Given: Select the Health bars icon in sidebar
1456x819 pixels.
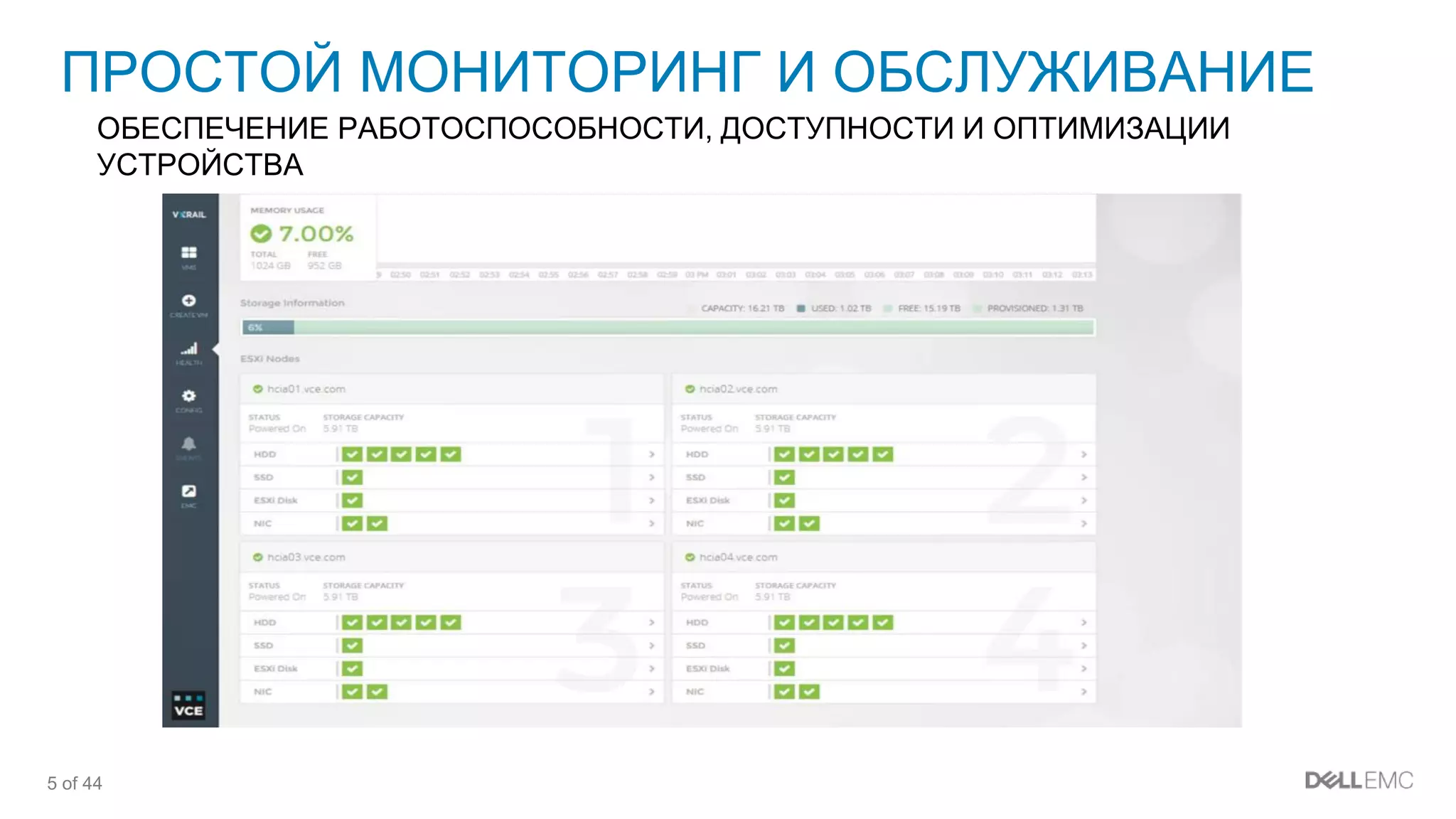Looking at the screenshot, I should (188, 348).
